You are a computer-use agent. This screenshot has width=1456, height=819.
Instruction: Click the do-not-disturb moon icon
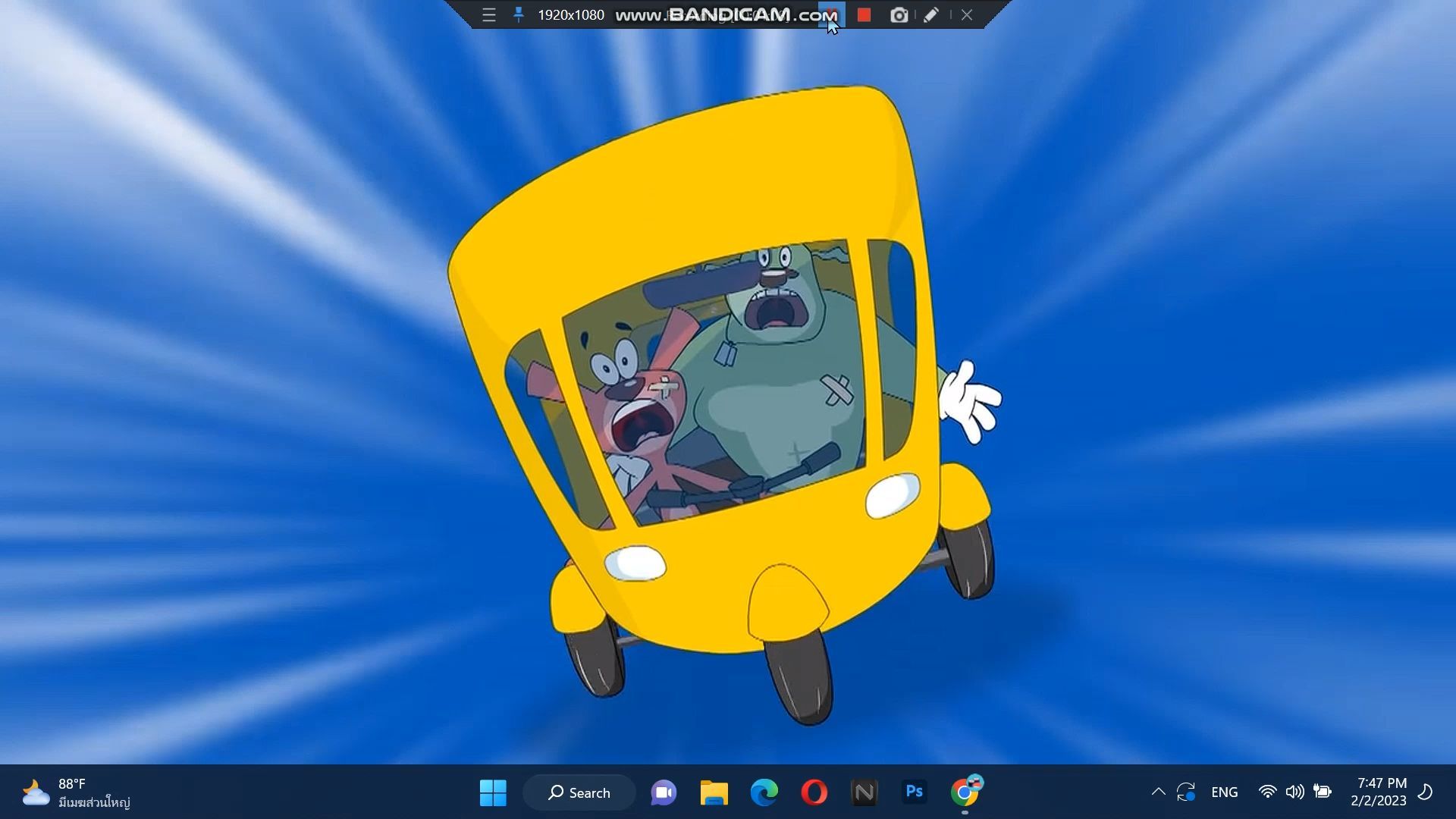click(1426, 792)
